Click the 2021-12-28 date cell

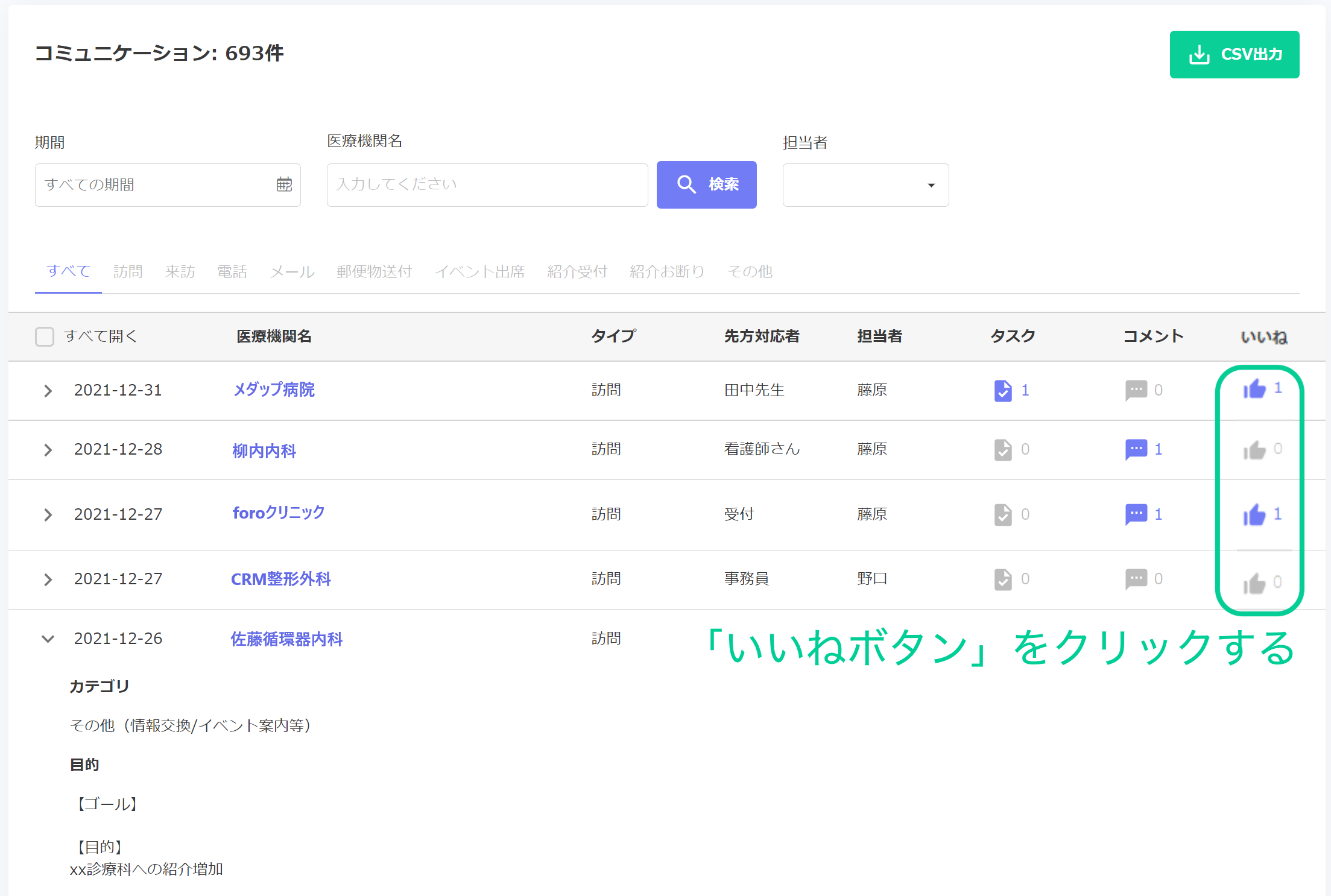(118, 450)
